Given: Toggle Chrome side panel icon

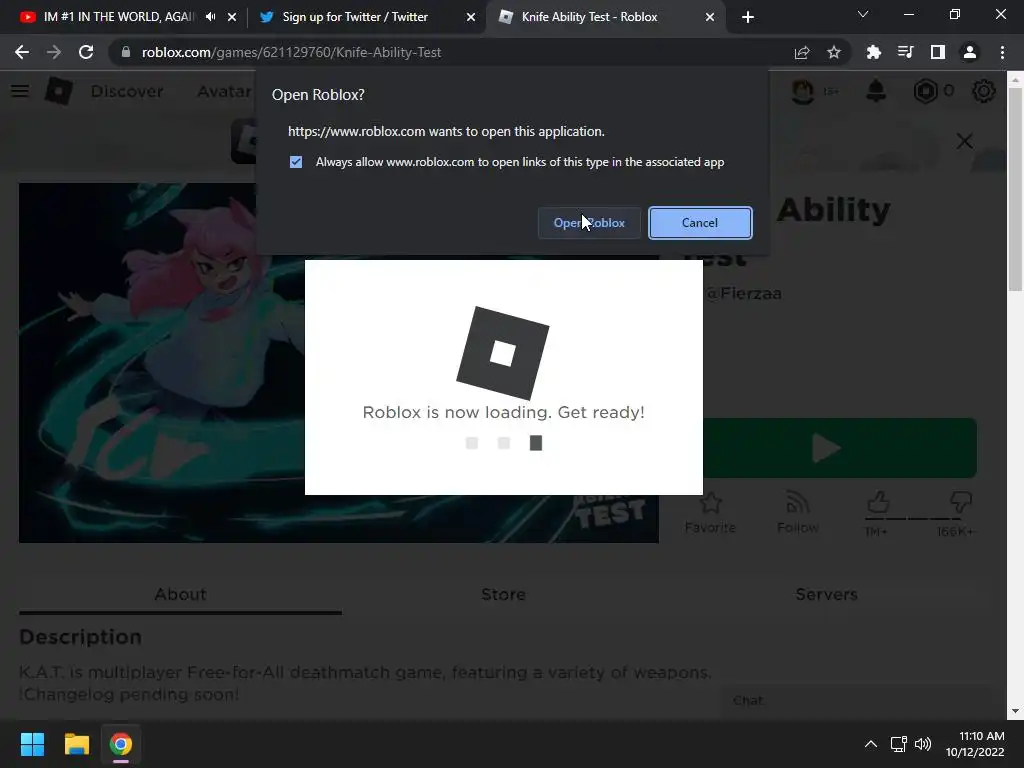Looking at the screenshot, I should click(938, 52).
